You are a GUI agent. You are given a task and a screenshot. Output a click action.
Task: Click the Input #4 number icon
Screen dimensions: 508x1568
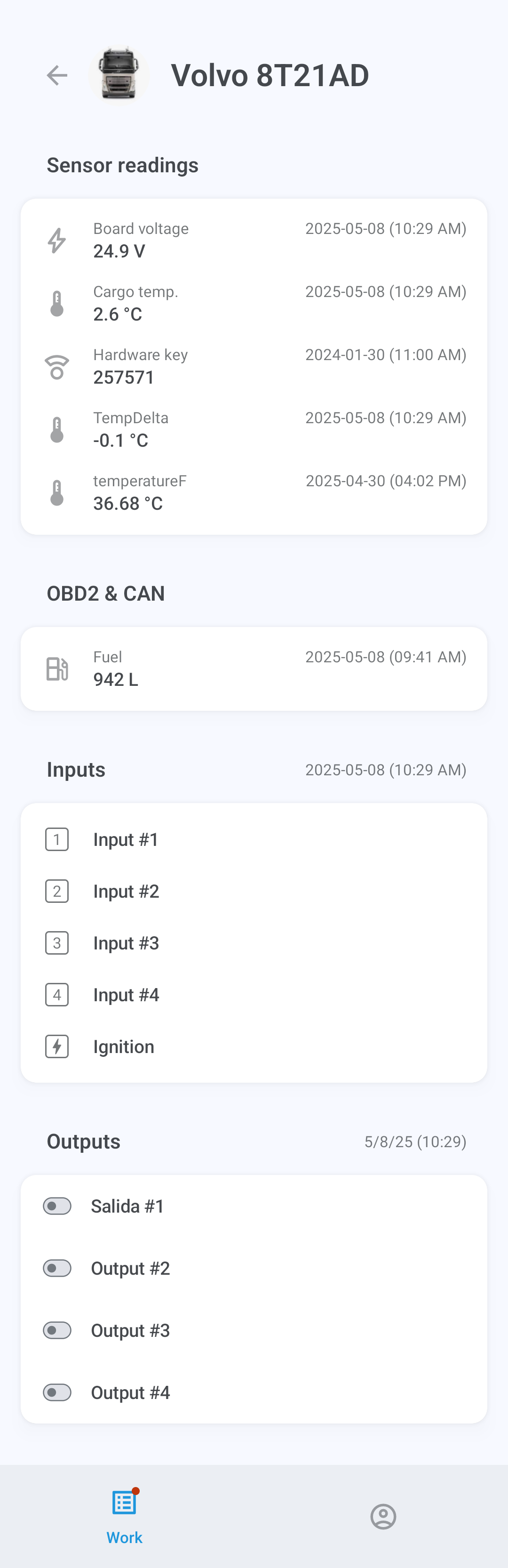[57, 995]
